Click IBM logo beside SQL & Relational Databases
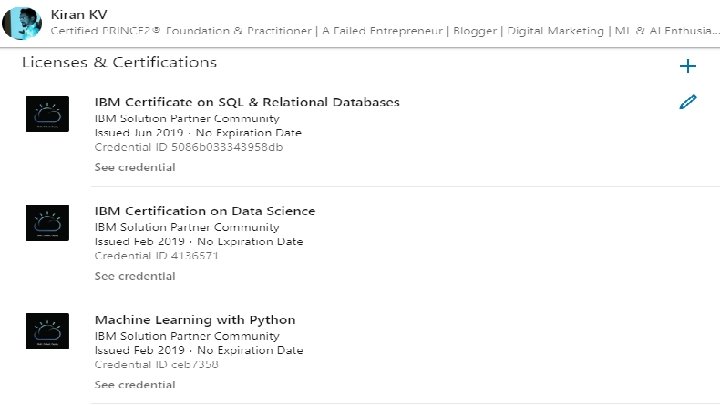720x405 pixels. (47, 114)
